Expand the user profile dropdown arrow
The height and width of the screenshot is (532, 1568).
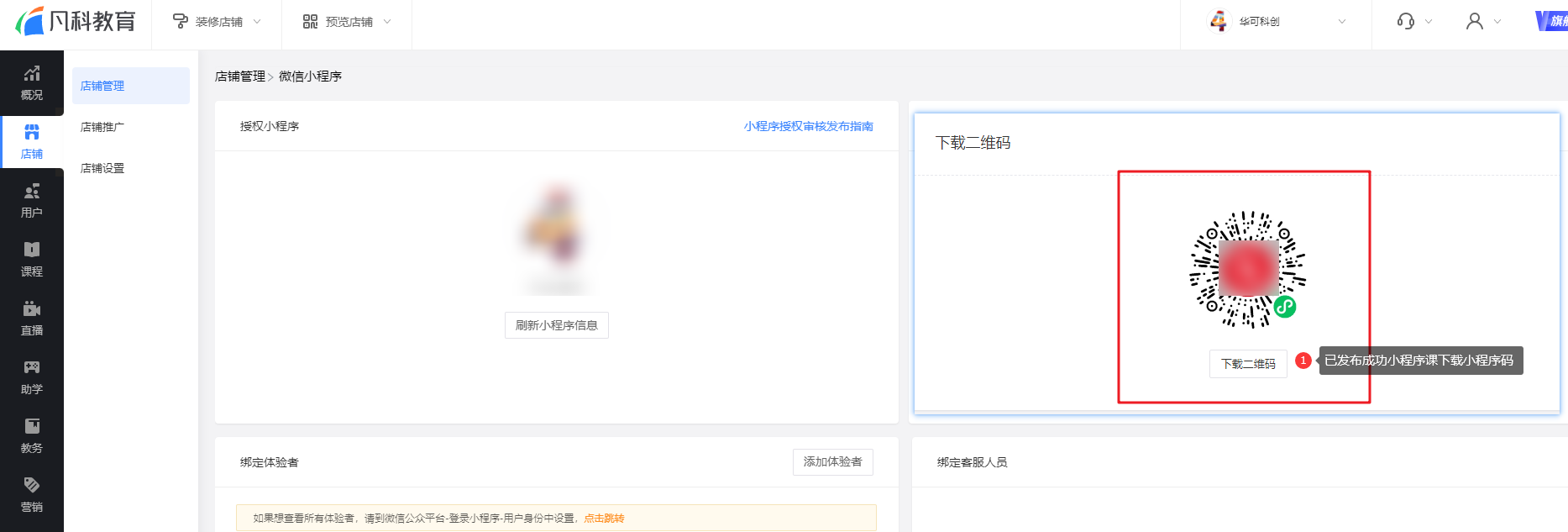(x=1497, y=22)
